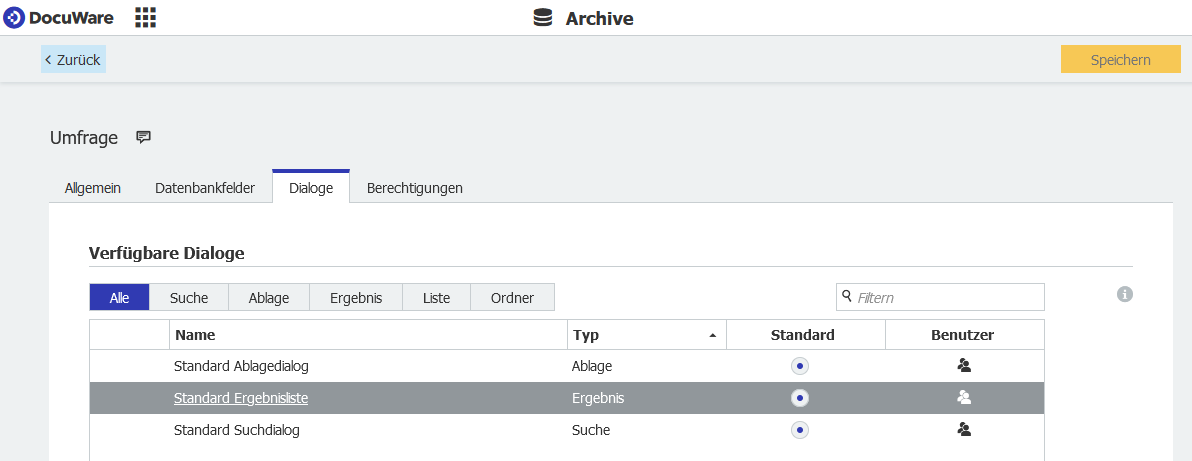Click the DocuWare logo
1192x461 pixels.
tap(59, 18)
